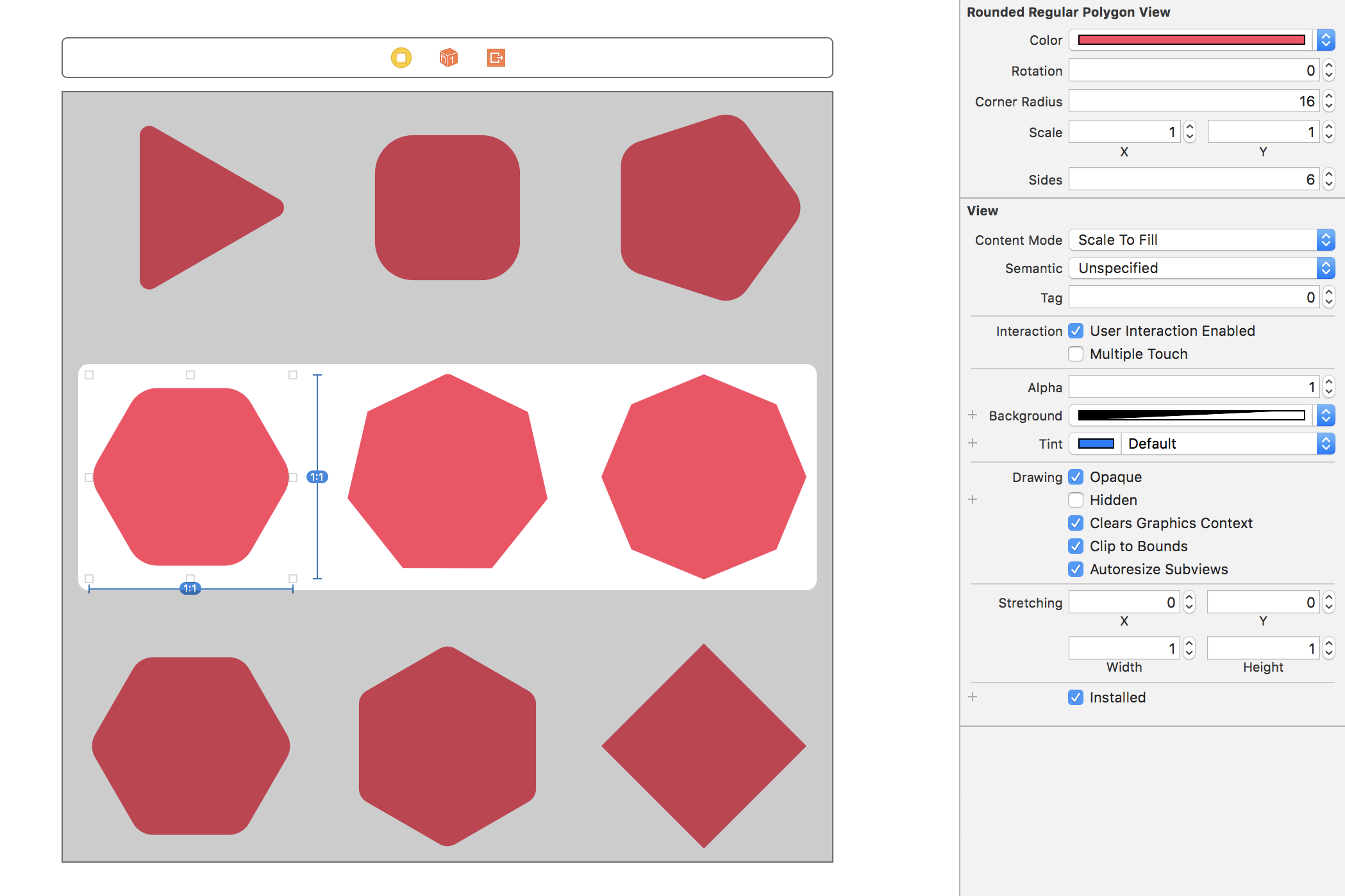This screenshot has width=1345, height=896.
Task: Click plus icon beside Tint
Action: click(973, 444)
